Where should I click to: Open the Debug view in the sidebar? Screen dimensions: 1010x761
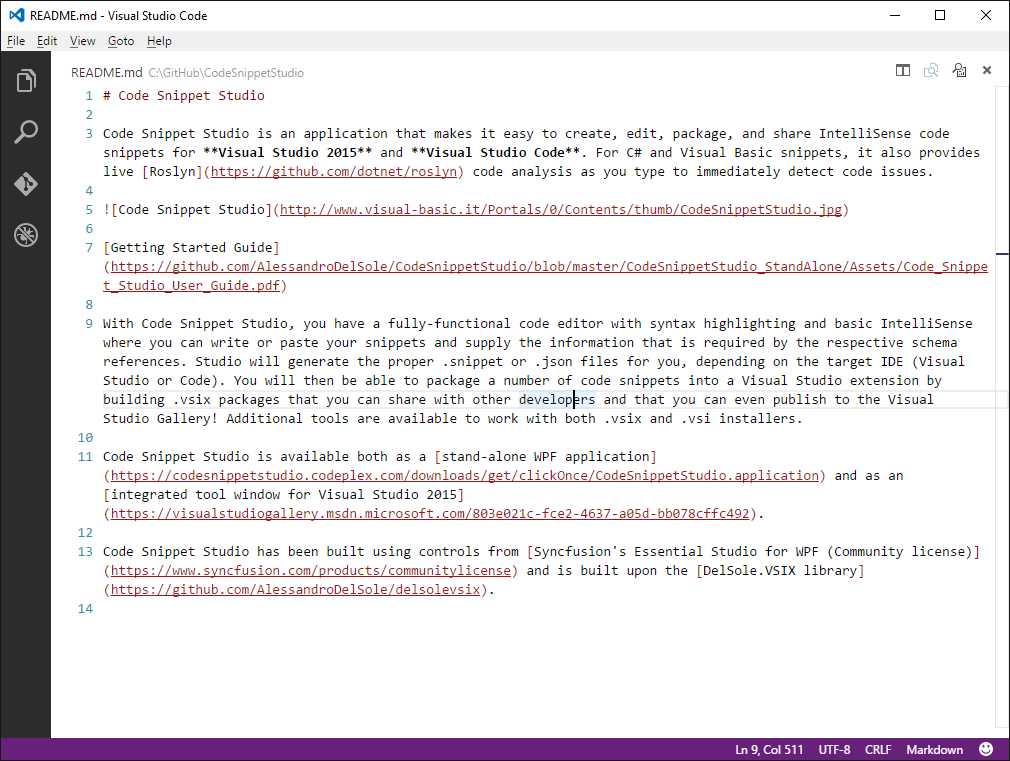click(x=26, y=235)
